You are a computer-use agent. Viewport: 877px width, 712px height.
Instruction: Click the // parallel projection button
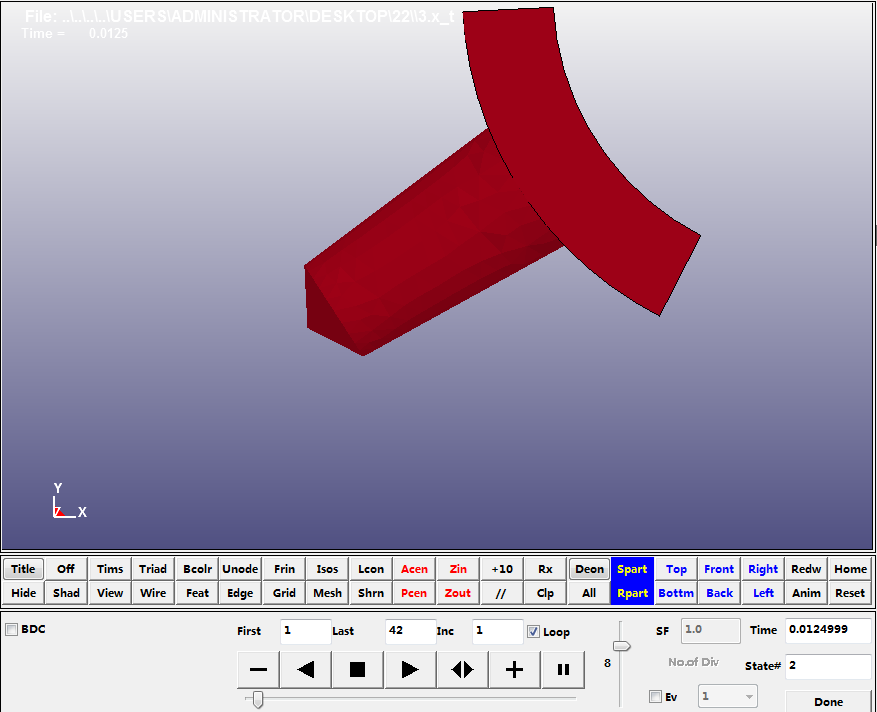(x=502, y=593)
